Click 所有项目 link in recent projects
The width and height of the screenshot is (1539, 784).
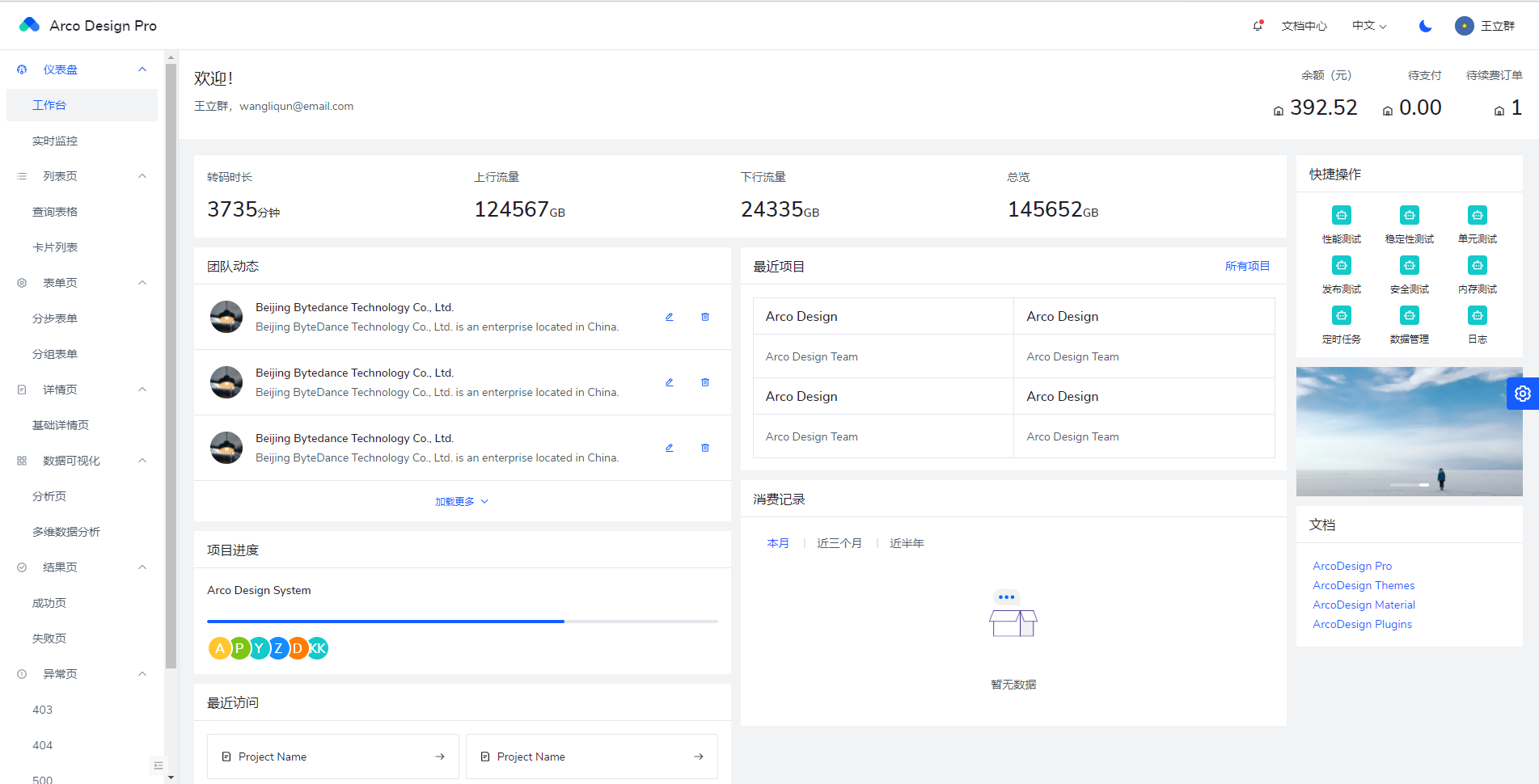(x=1247, y=266)
